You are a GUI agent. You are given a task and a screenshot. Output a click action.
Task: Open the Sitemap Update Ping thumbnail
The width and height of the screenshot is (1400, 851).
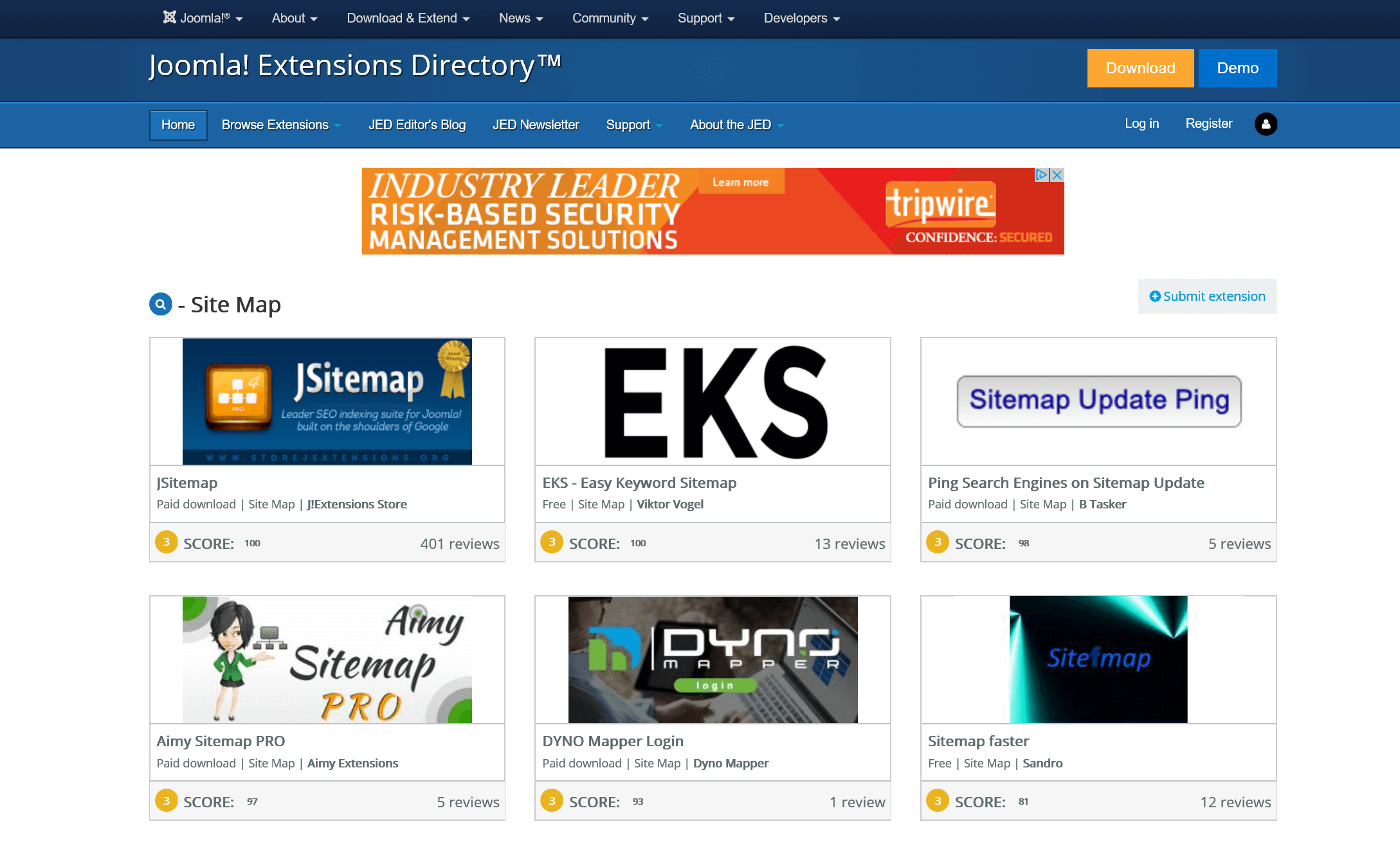[x=1098, y=401]
